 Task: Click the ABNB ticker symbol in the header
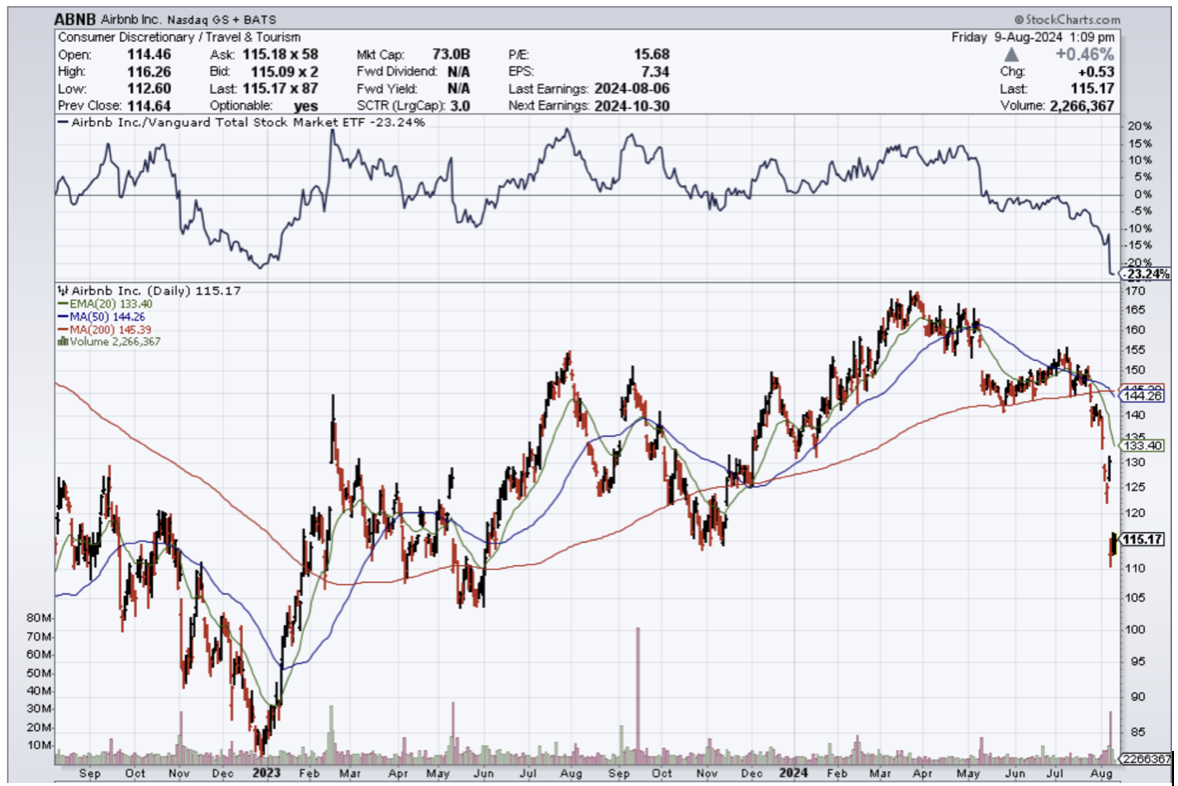75,20
